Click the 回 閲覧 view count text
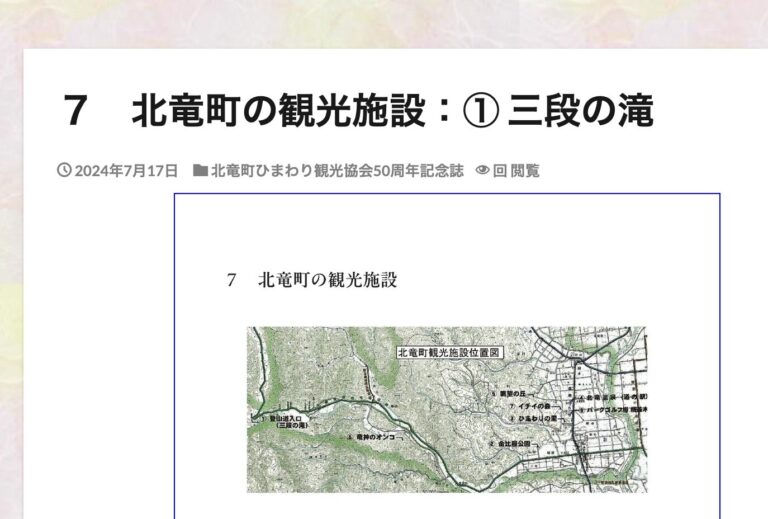The height and width of the screenshot is (519, 768). click(516, 171)
